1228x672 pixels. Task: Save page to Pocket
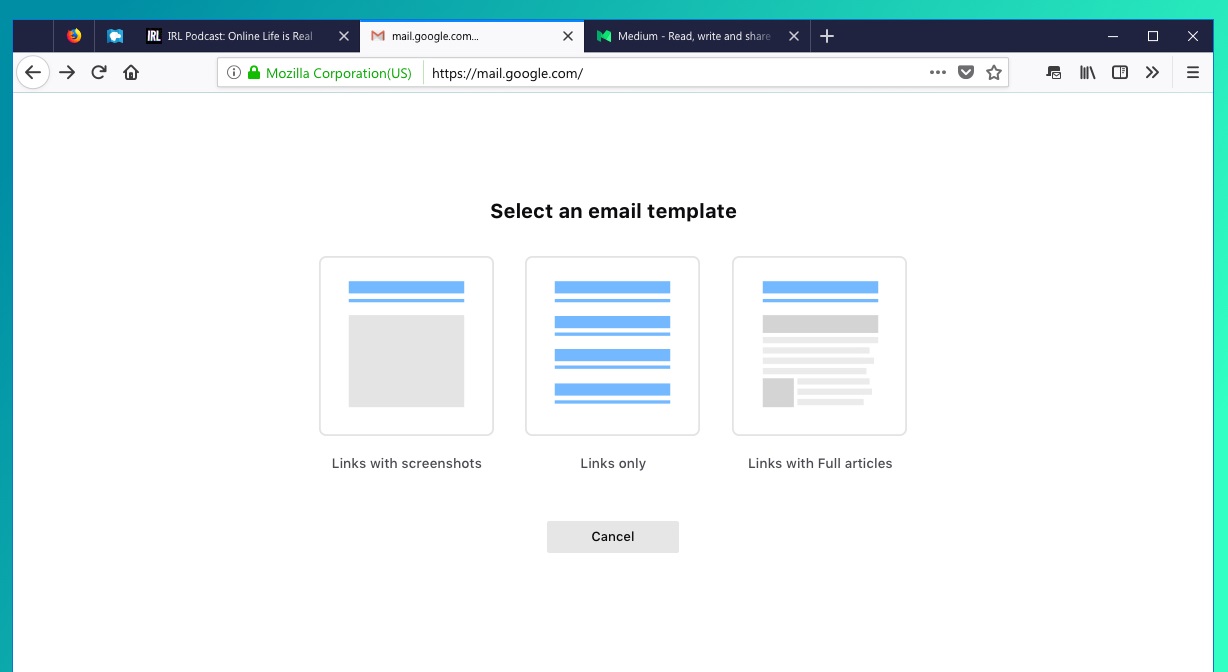pos(966,73)
